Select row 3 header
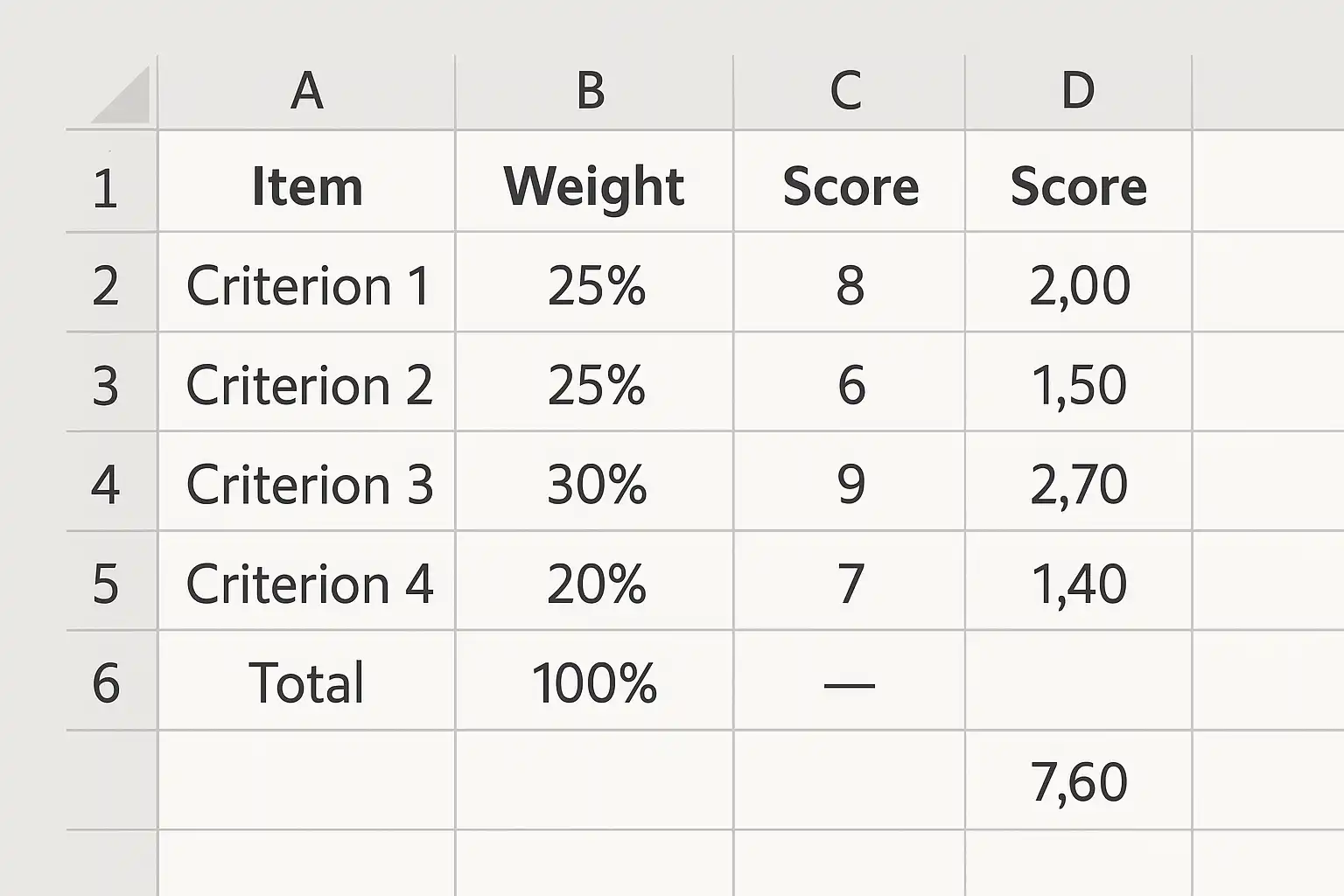Image resolution: width=1344 pixels, height=896 pixels. (107, 385)
